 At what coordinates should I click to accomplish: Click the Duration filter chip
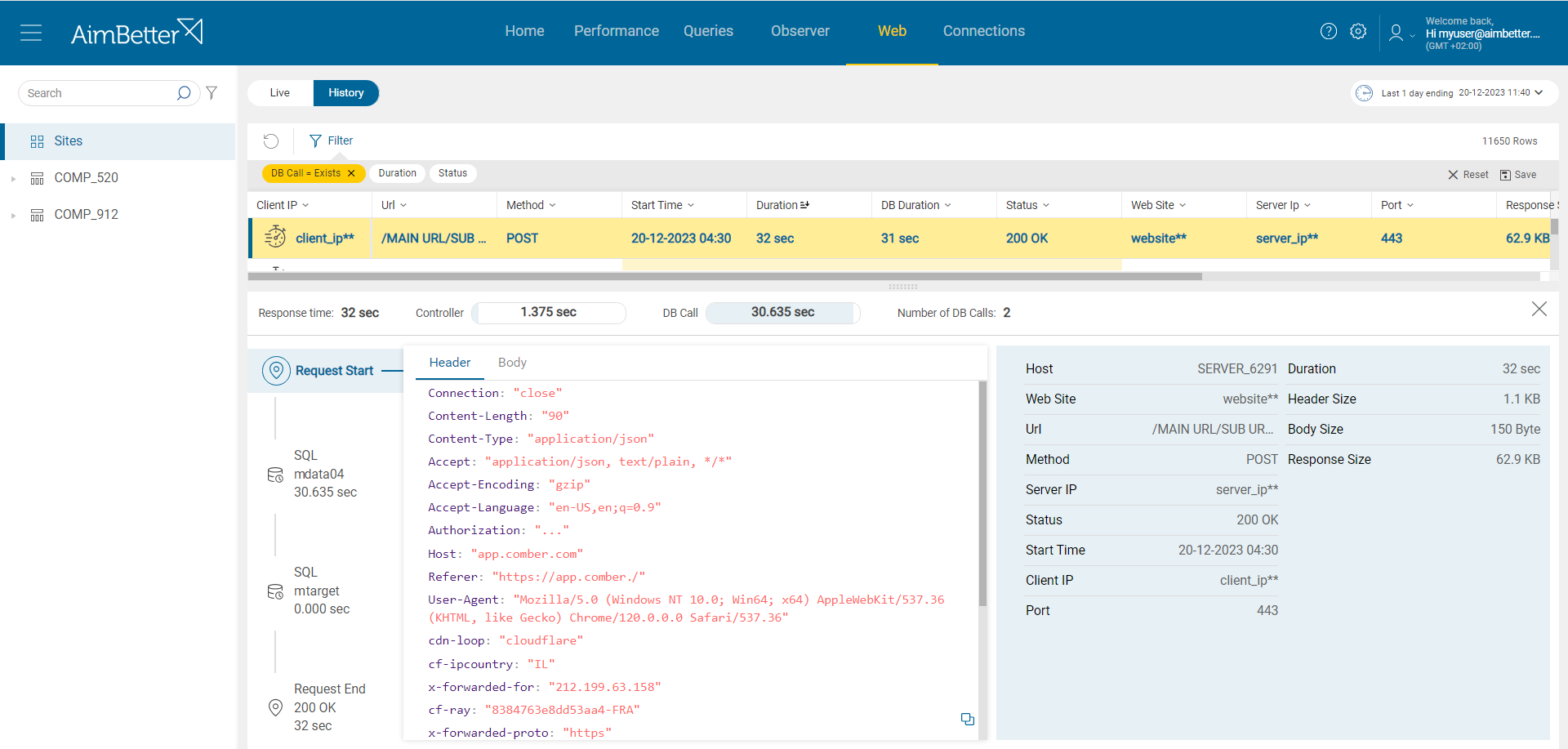(398, 173)
